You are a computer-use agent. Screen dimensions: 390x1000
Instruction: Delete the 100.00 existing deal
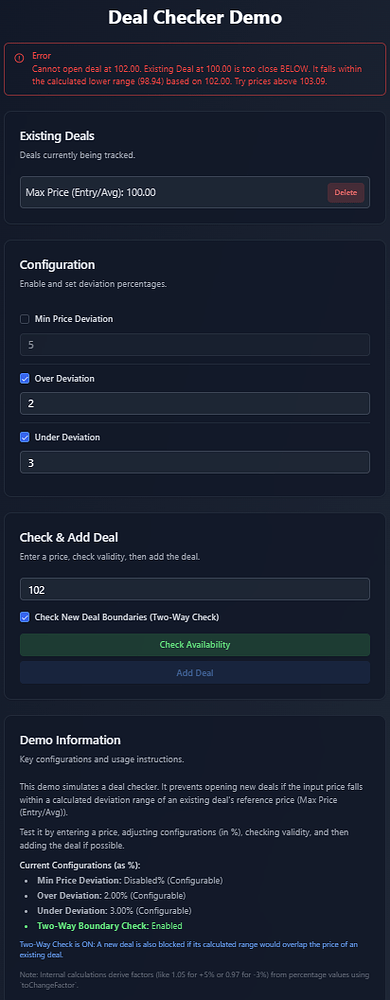[x=346, y=193]
